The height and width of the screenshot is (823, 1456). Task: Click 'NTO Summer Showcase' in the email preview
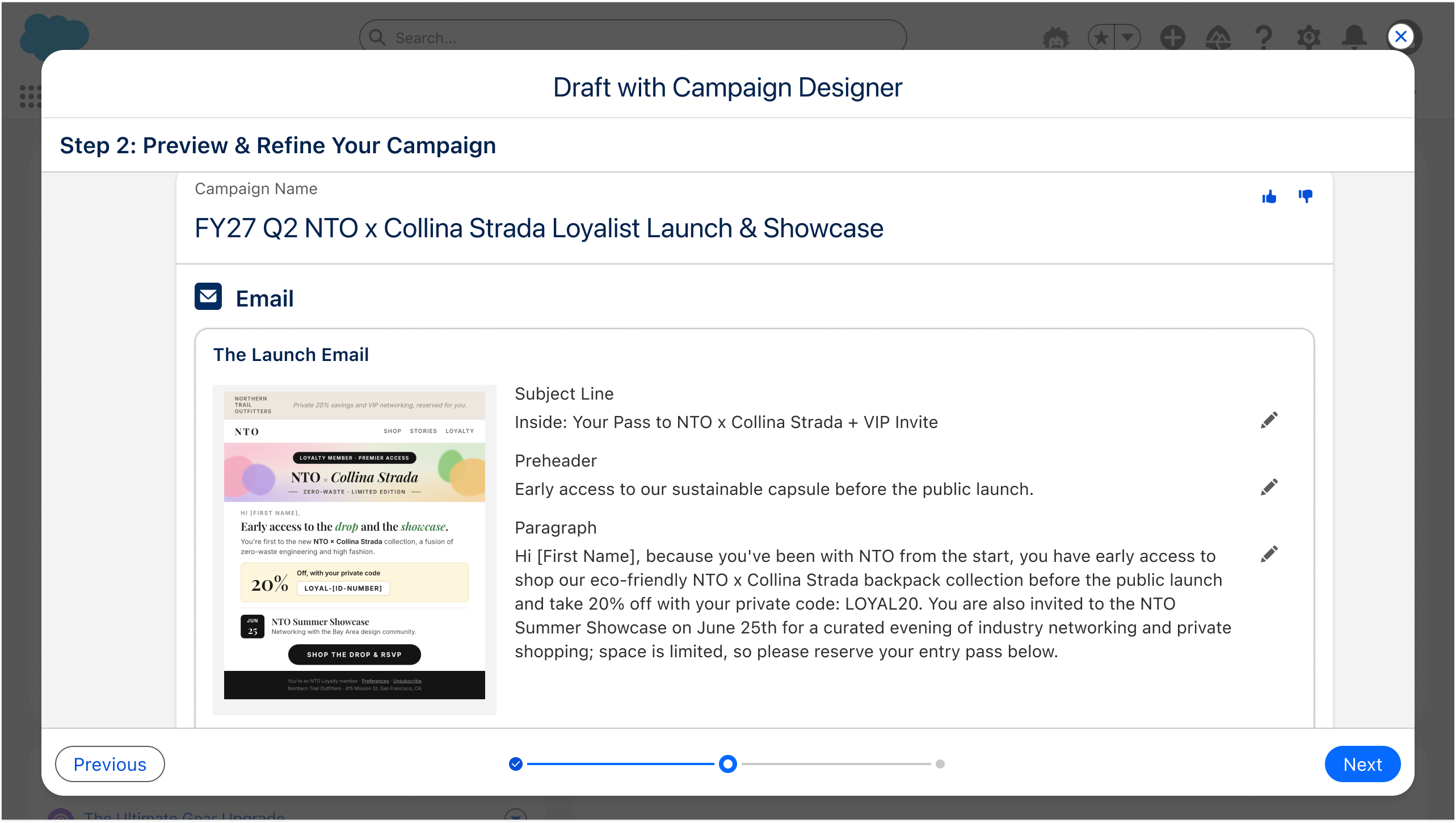(320, 622)
